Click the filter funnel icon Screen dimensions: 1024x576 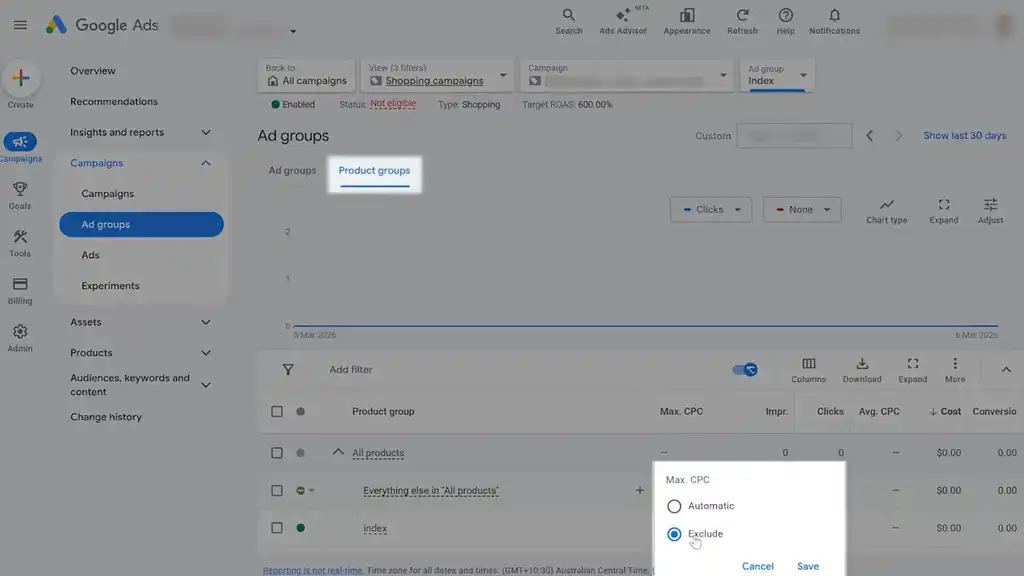pyautogui.click(x=288, y=370)
